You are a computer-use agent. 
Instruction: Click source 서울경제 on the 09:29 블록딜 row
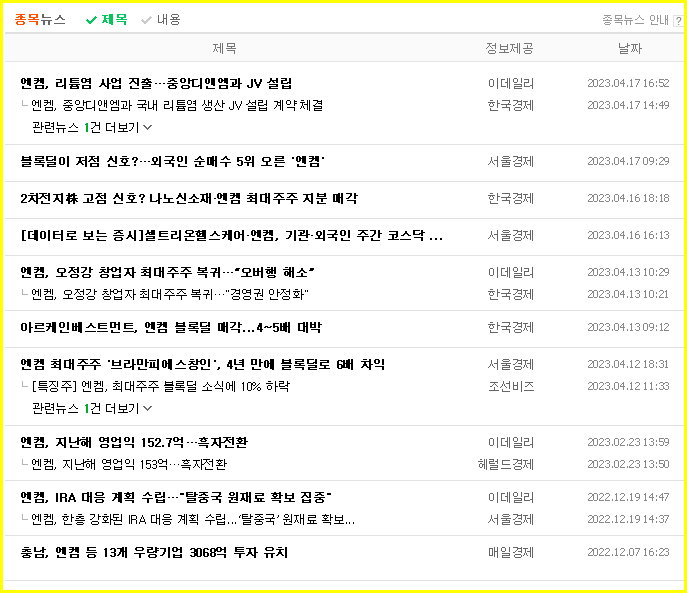tap(511, 162)
